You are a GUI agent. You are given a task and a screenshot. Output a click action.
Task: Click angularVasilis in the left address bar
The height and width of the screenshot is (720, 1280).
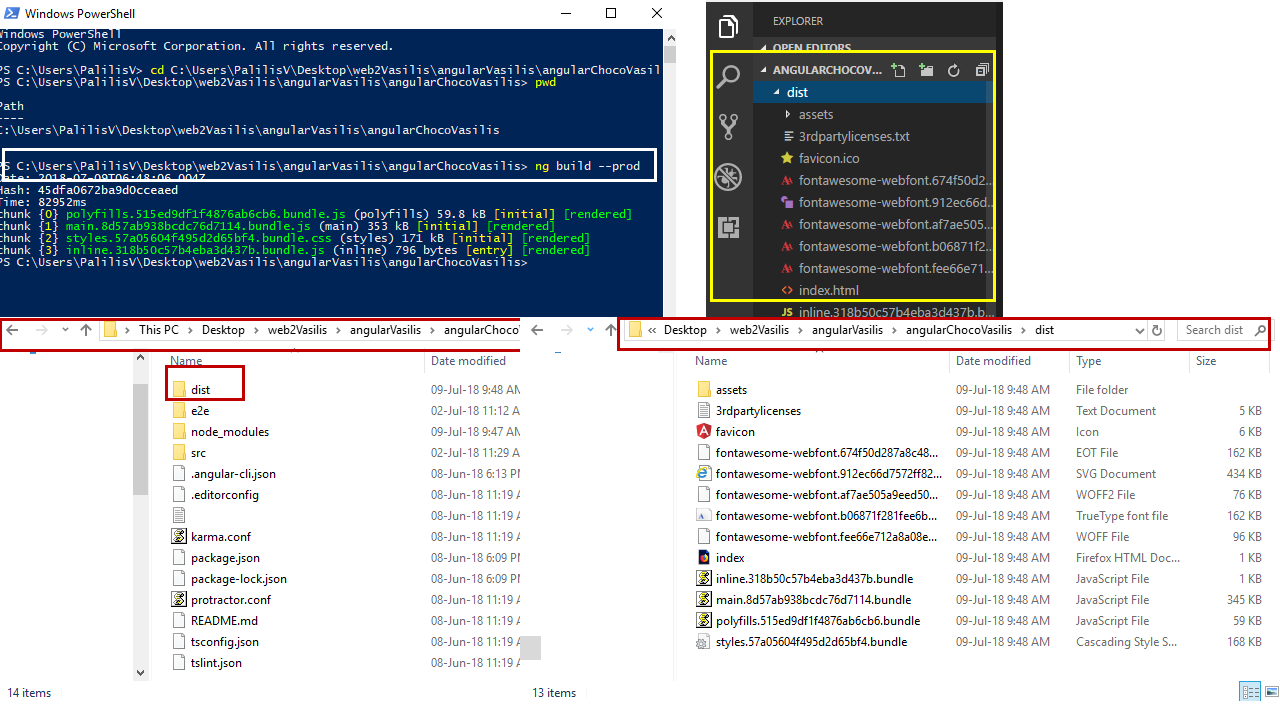[385, 330]
